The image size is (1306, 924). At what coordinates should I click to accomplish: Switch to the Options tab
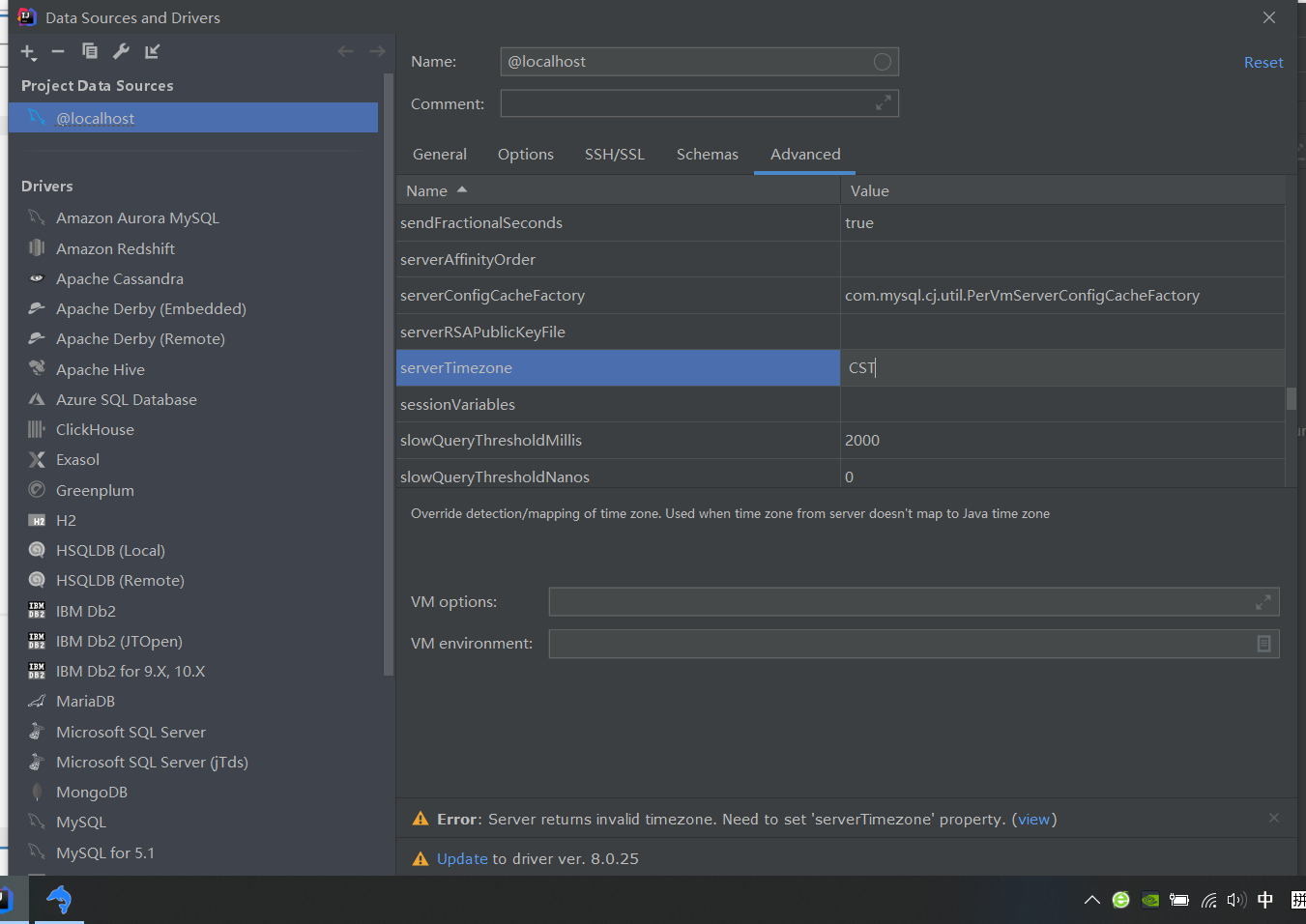(x=525, y=154)
